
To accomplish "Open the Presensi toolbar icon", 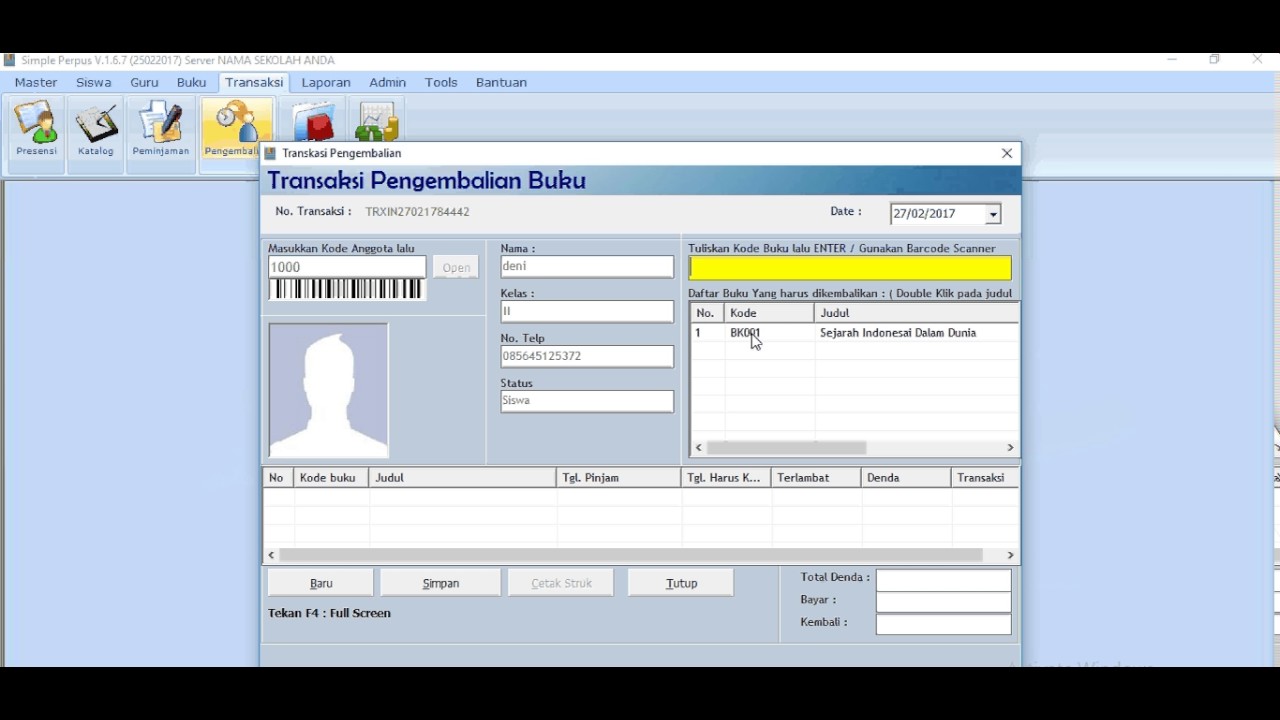I will pos(36,130).
